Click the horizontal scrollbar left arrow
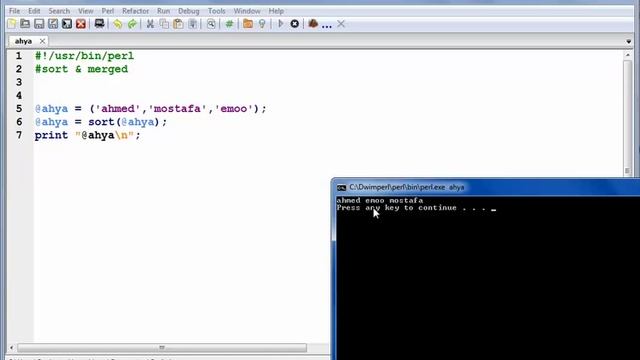 tap(11, 348)
